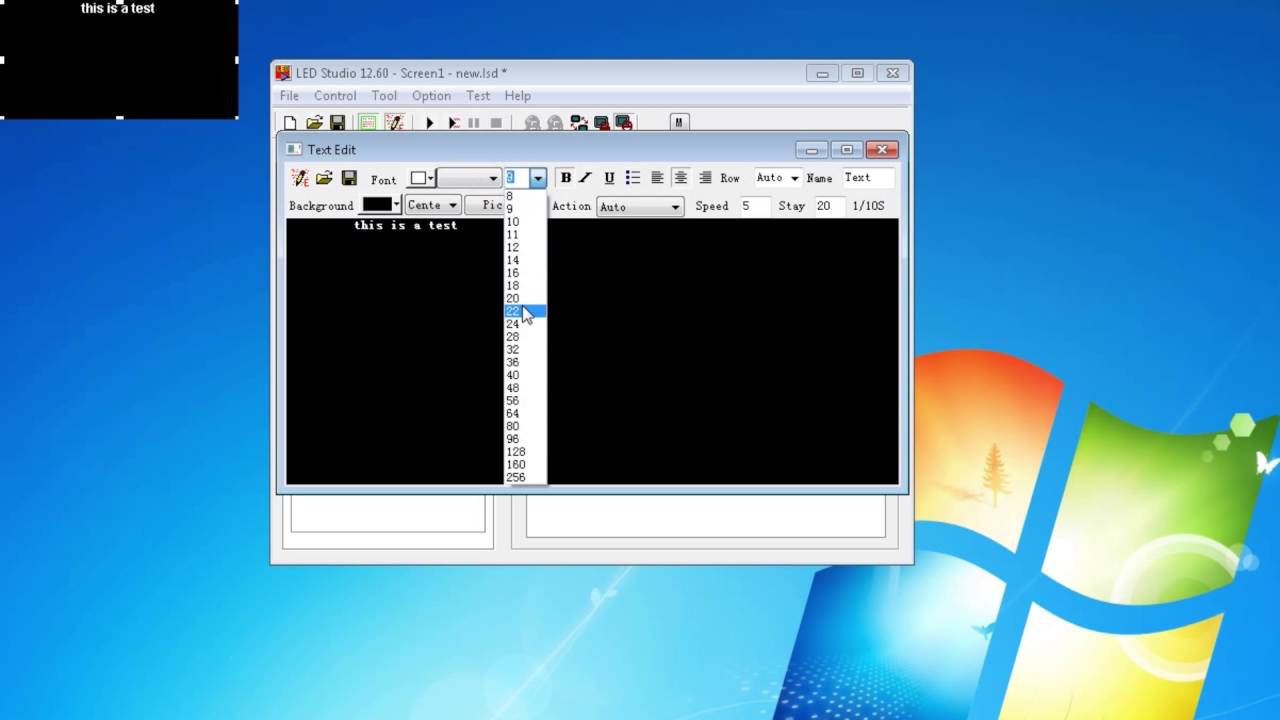Viewport: 1280px width, 720px height.
Task: Align text left
Action: point(657,178)
